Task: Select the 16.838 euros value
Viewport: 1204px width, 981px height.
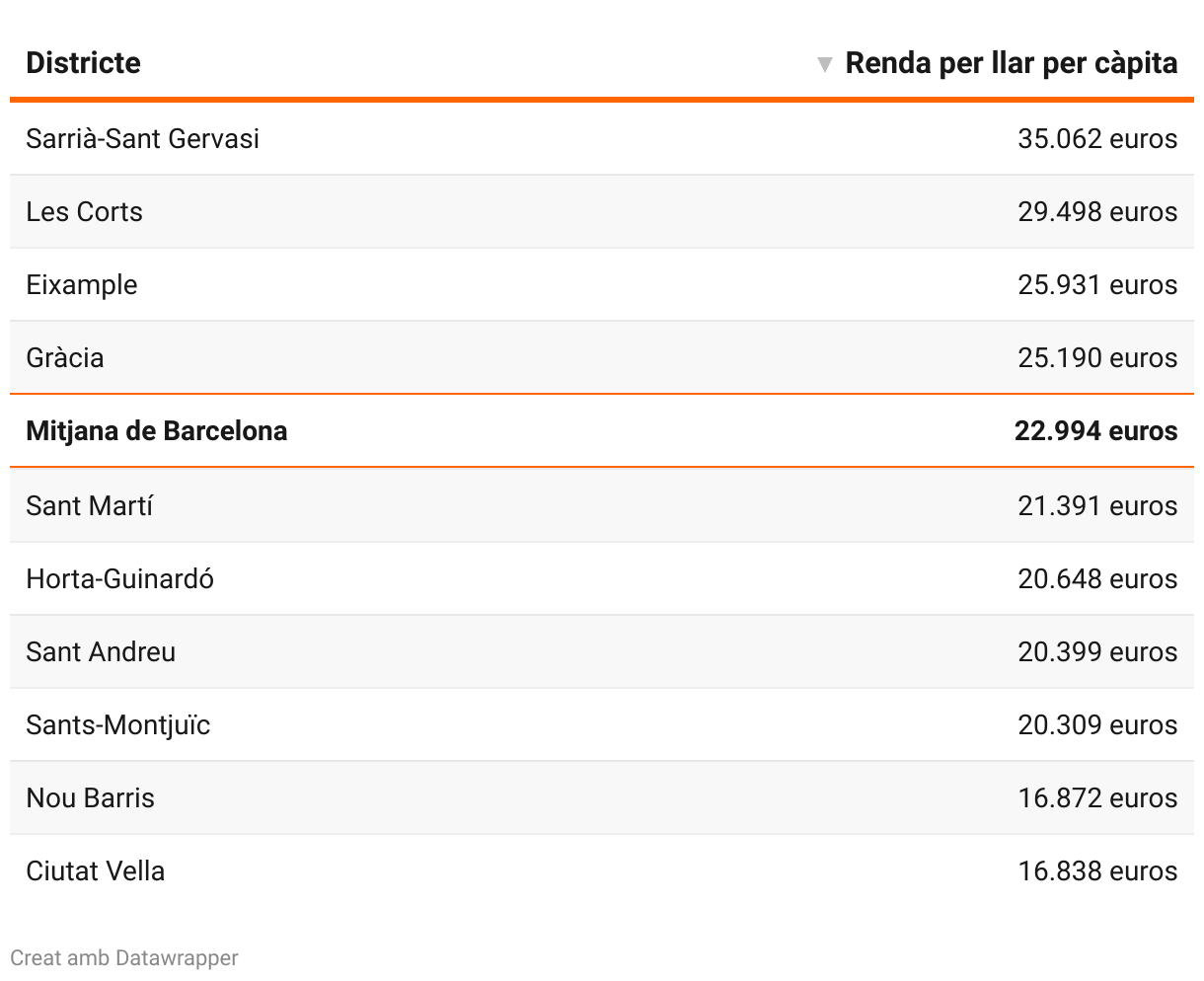Action: [1097, 870]
